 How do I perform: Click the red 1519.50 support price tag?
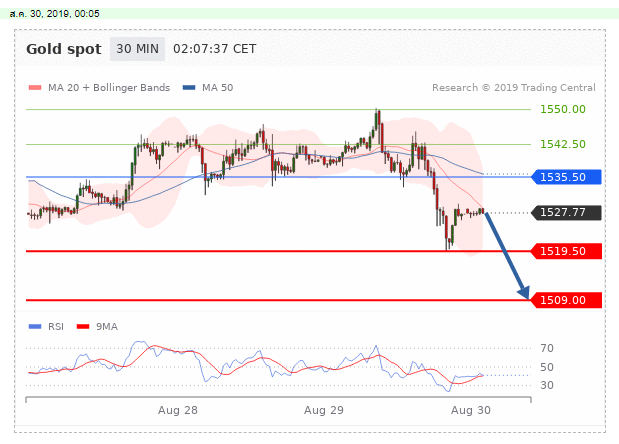[x=566, y=251]
